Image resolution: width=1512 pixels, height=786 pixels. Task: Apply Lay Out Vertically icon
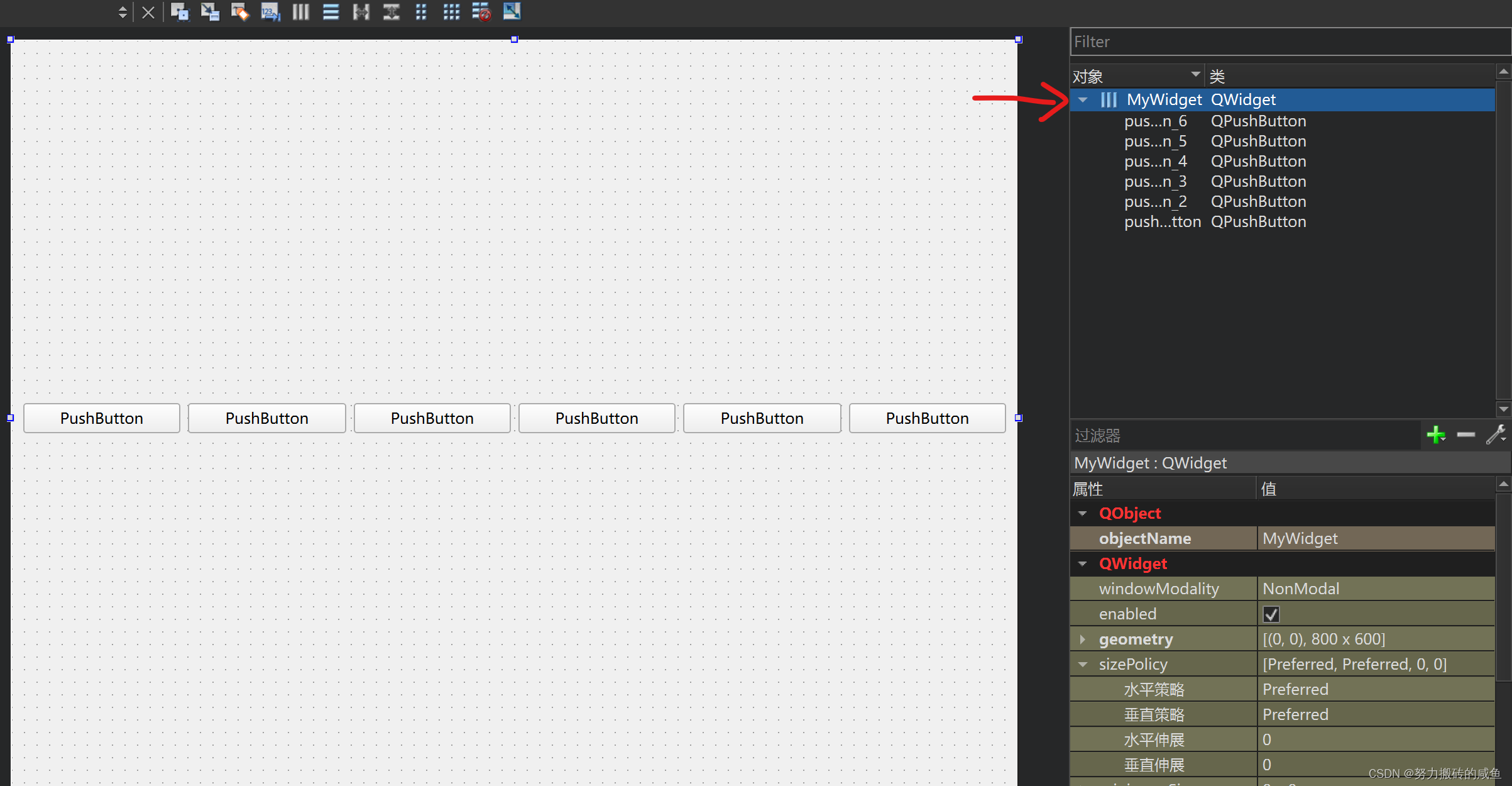[x=331, y=12]
